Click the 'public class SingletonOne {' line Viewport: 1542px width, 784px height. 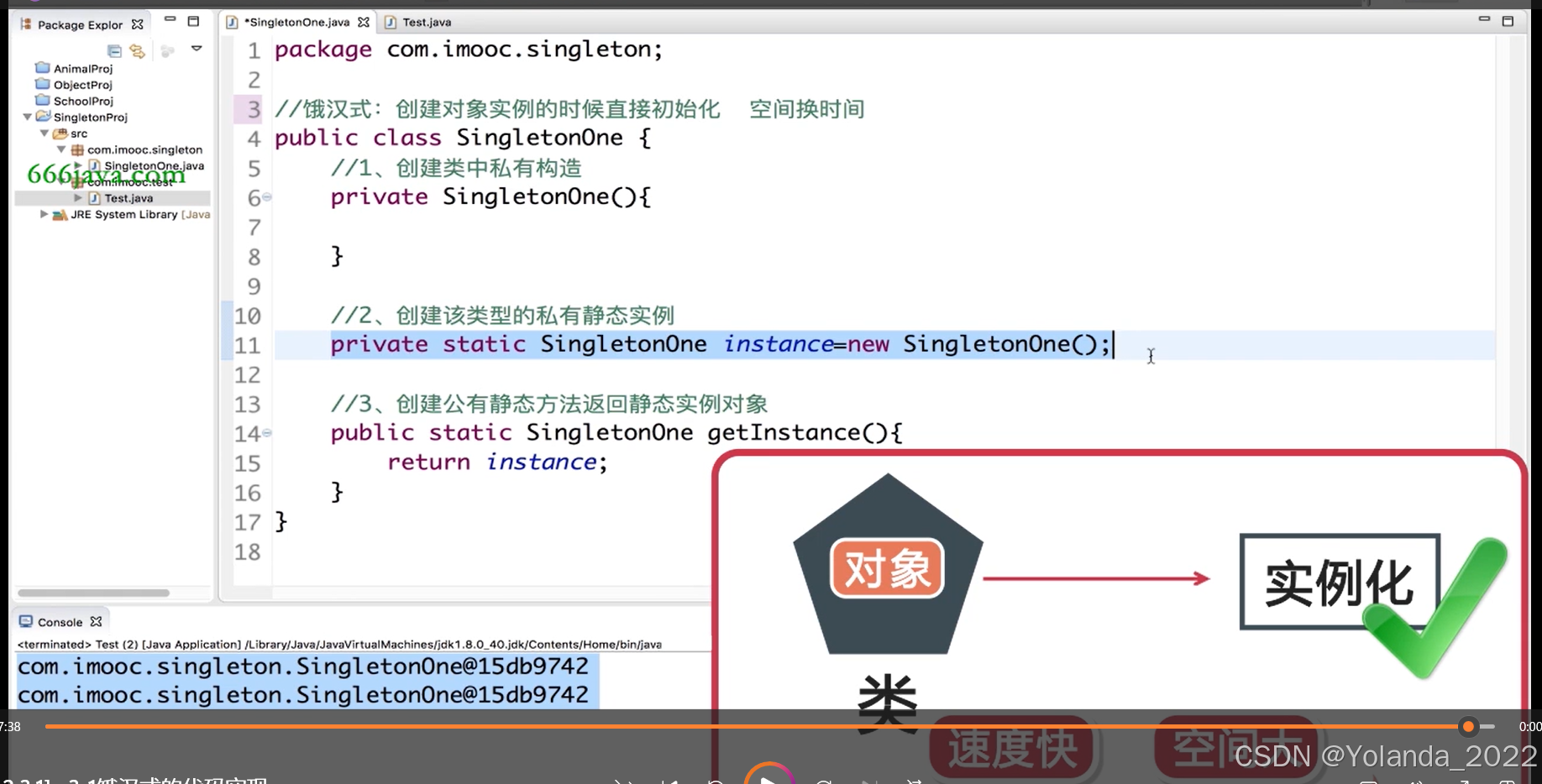(463, 138)
